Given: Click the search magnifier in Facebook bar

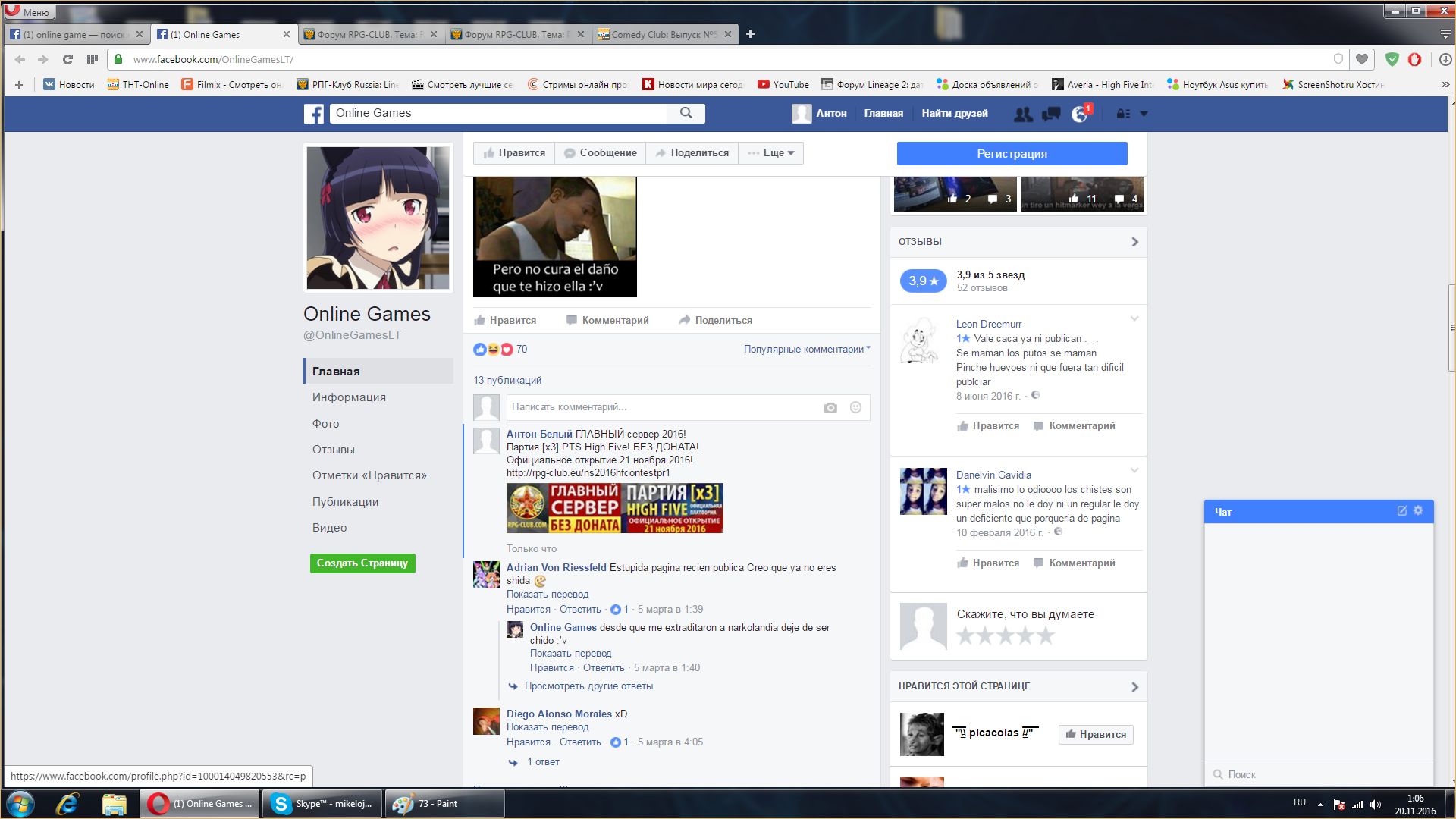Looking at the screenshot, I should [686, 113].
